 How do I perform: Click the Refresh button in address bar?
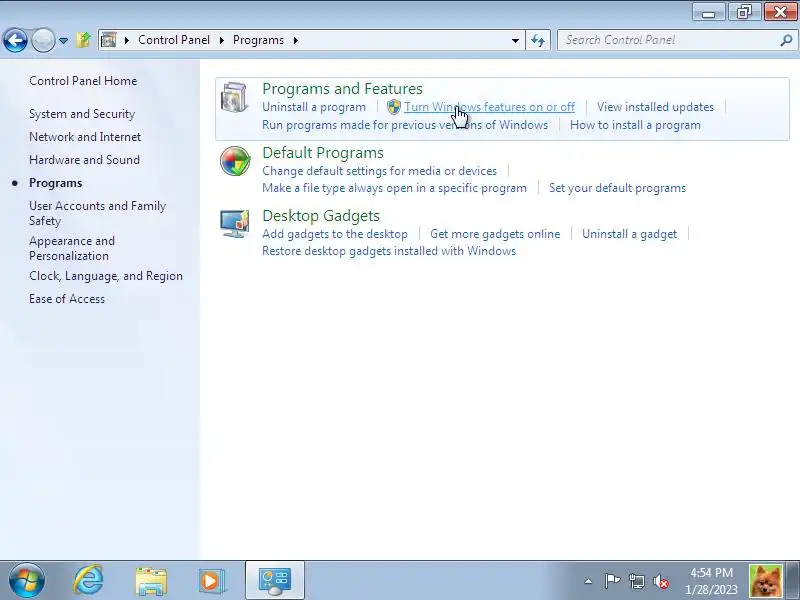(538, 40)
